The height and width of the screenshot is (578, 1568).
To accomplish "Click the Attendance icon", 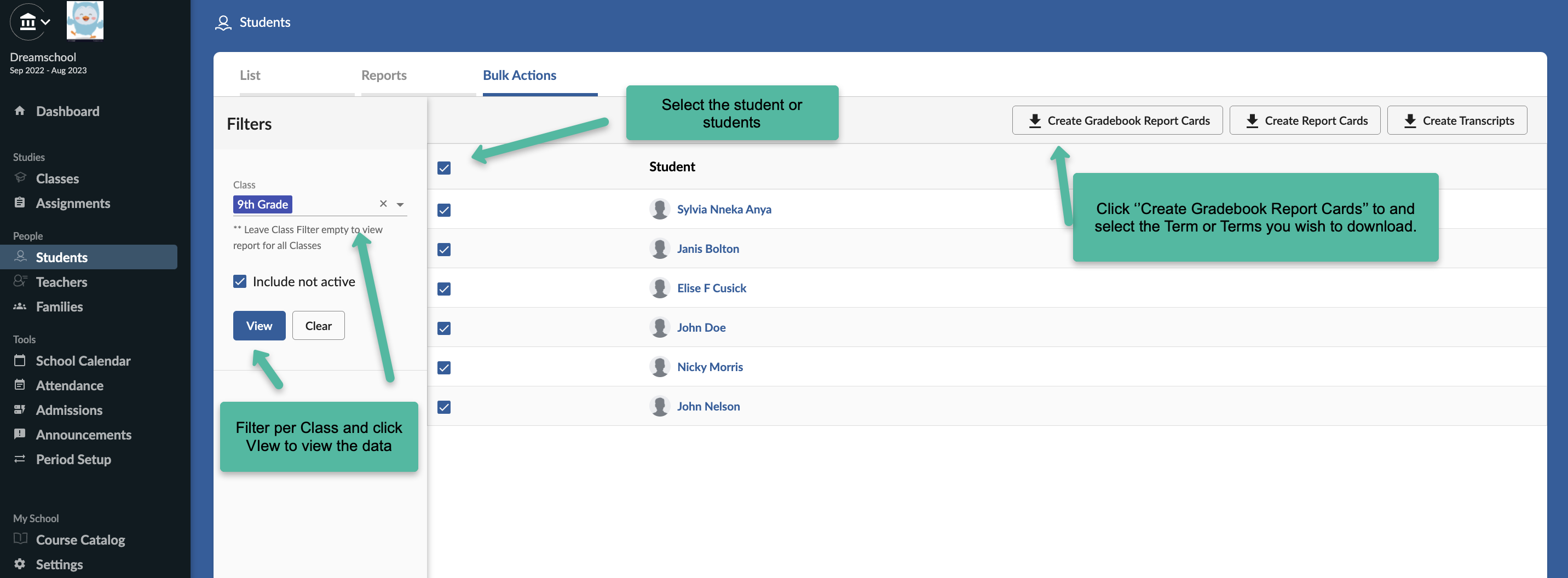I will [x=20, y=385].
